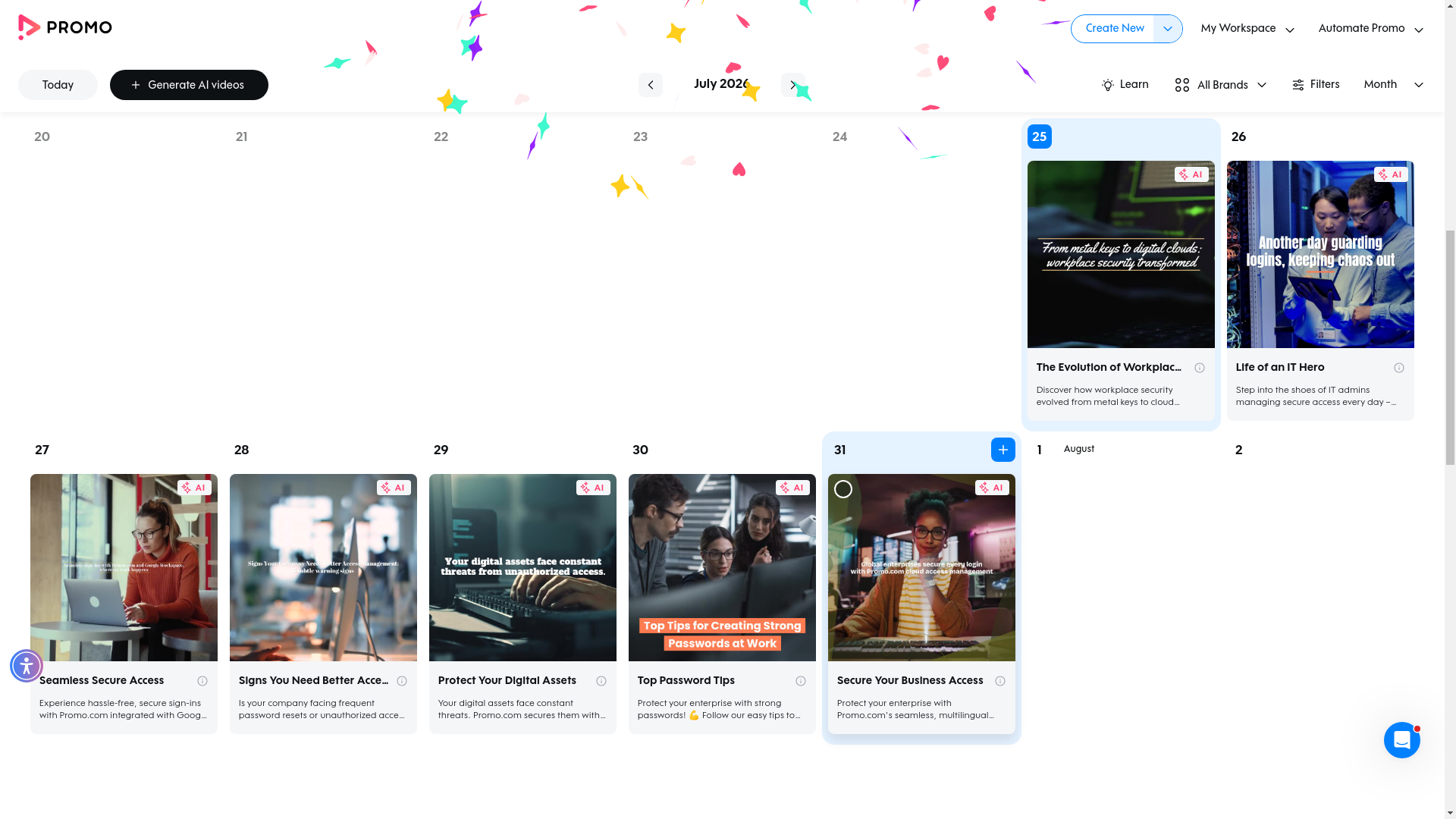The height and width of the screenshot is (819, 1456).
Task: Click AI badge on Protect Your Digital Assets thumbnail
Action: (x=593, y=488)
